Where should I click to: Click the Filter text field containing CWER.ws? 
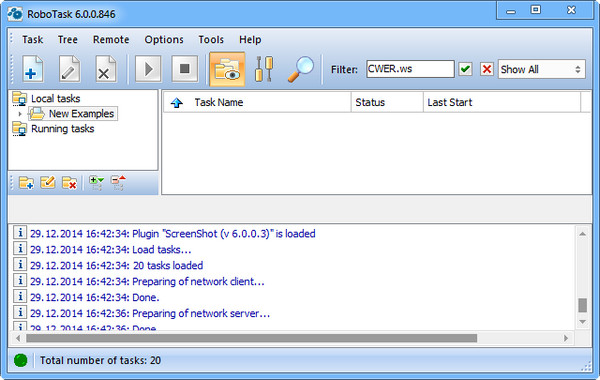(x=410, y=69)
